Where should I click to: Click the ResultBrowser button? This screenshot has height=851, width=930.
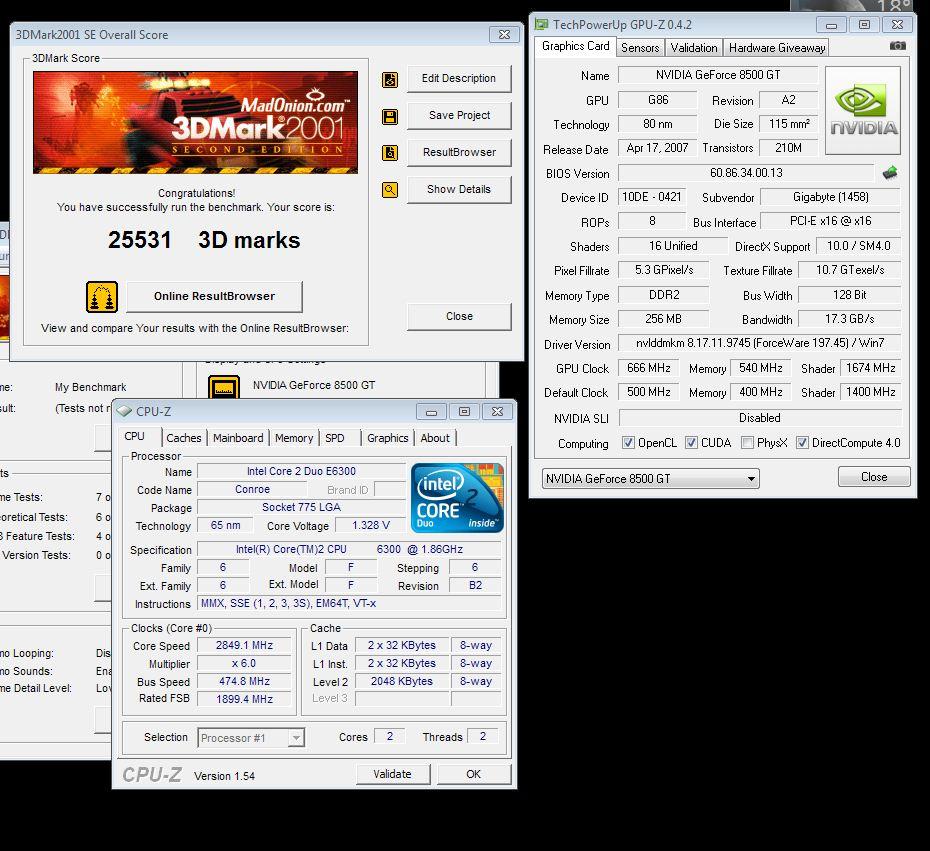[x=458, y=152]
